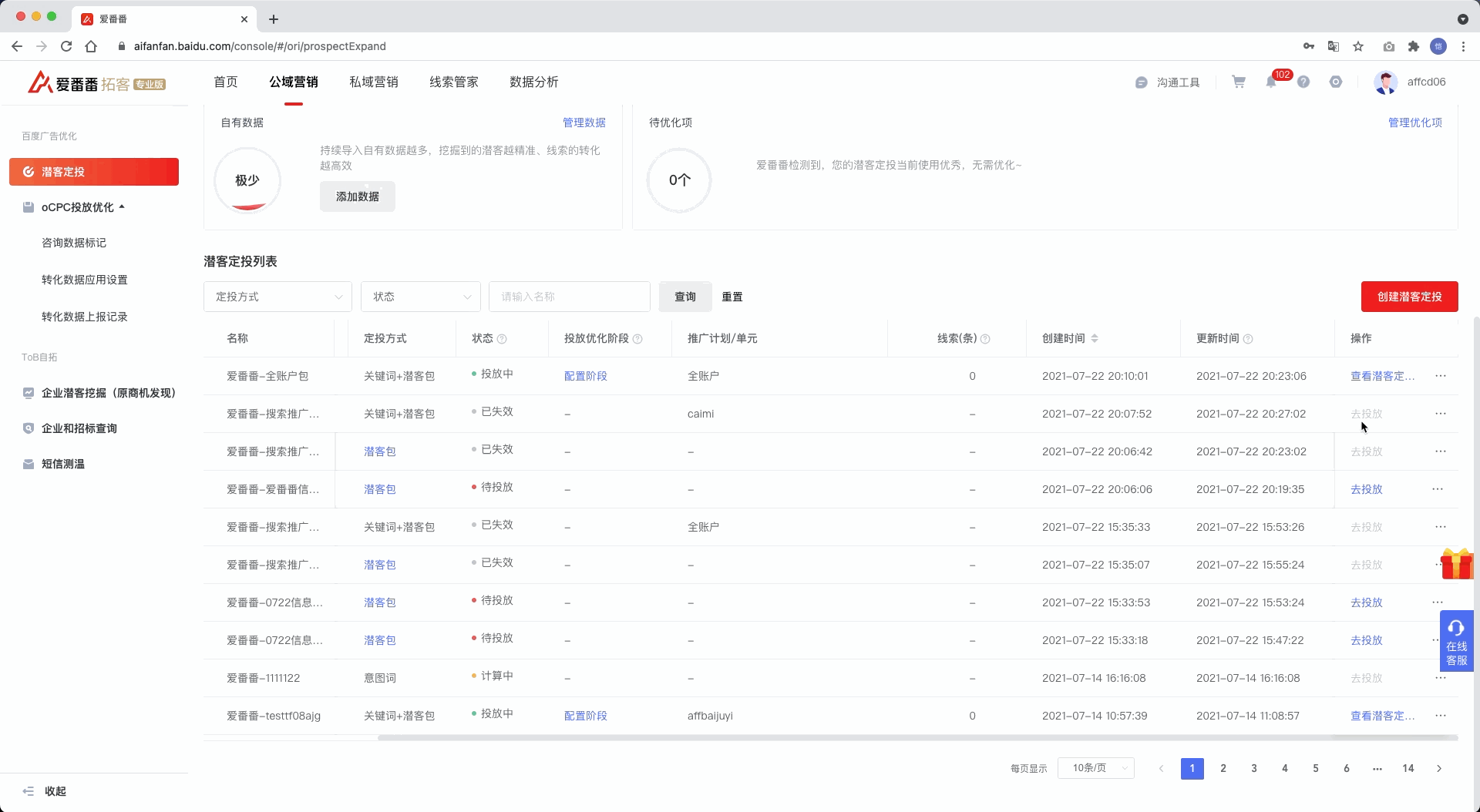
Task: Sort by 创建时间 column
Action: (x=1095, y=338)
